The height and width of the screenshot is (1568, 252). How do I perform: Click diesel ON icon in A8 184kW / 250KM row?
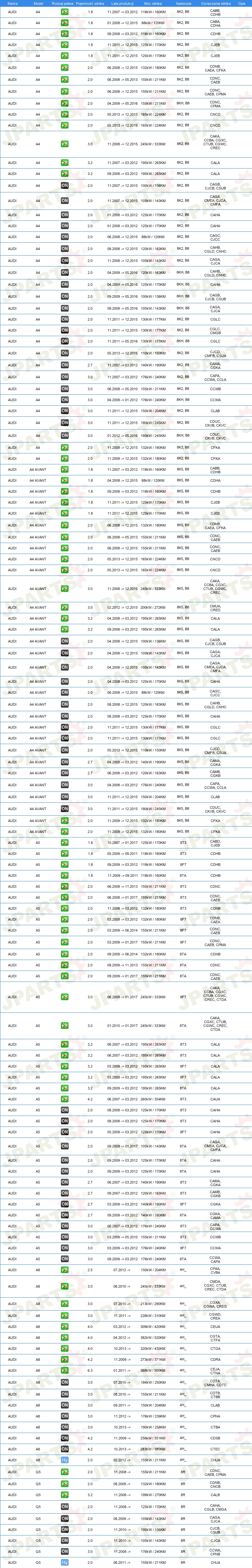tap(64, 1382)
